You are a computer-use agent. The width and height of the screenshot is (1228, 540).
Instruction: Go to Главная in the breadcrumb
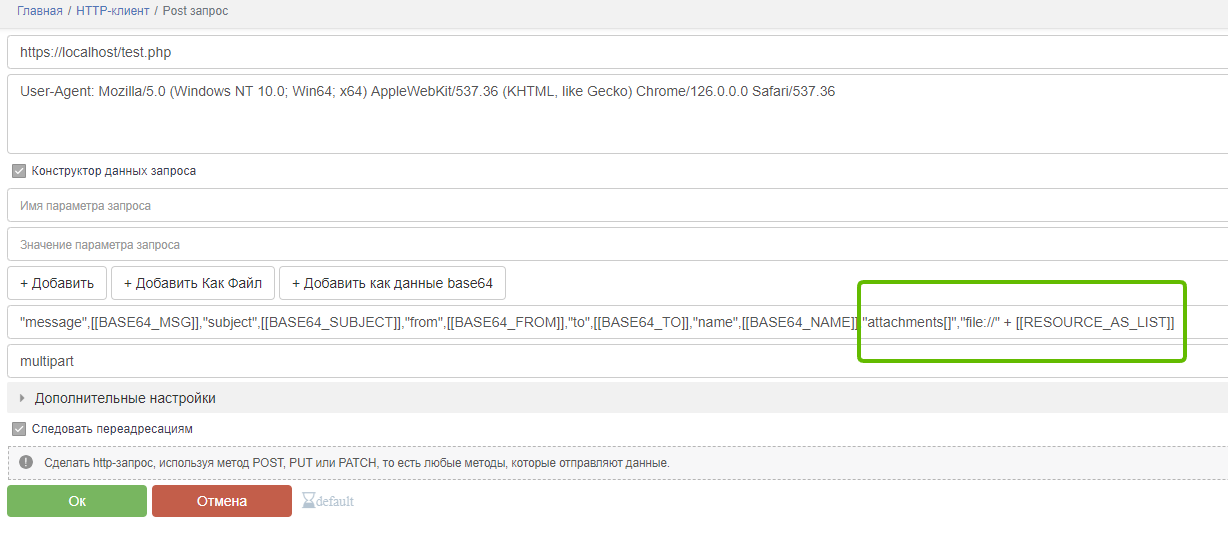(x=40, y=11)
